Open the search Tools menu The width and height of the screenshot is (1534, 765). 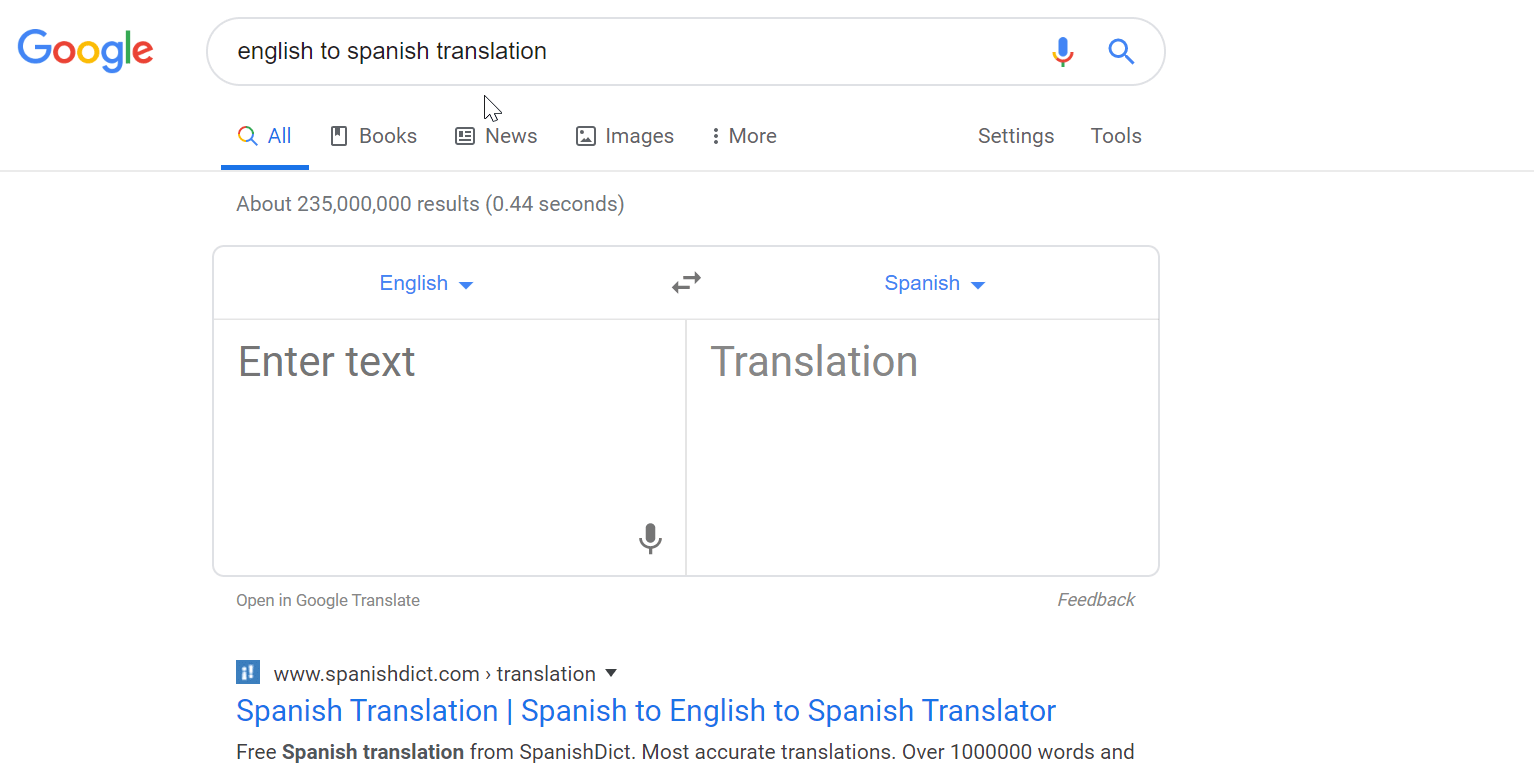[x=1115, y=136]
